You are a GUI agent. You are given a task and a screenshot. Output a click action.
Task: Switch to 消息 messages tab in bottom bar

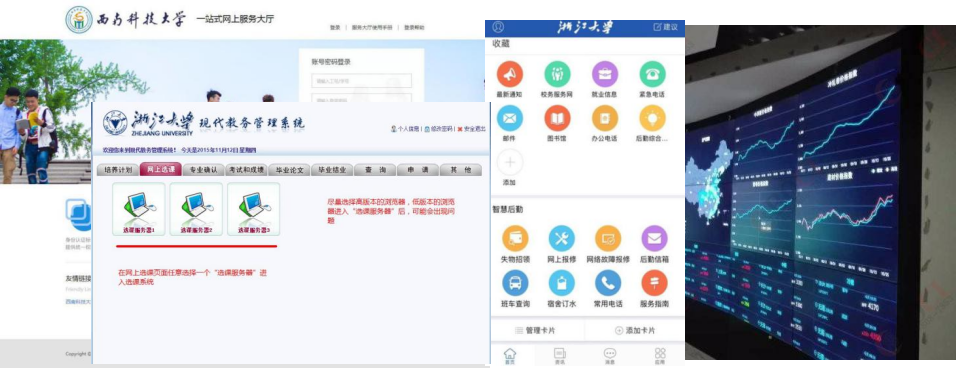[x=609, y=356]
